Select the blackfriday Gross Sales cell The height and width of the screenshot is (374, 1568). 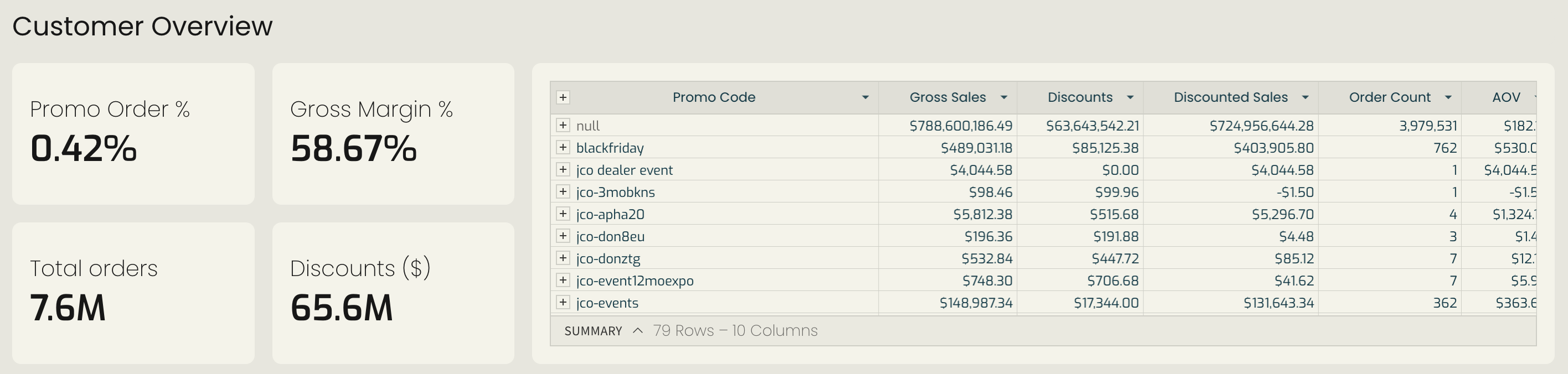click(948, 148)
